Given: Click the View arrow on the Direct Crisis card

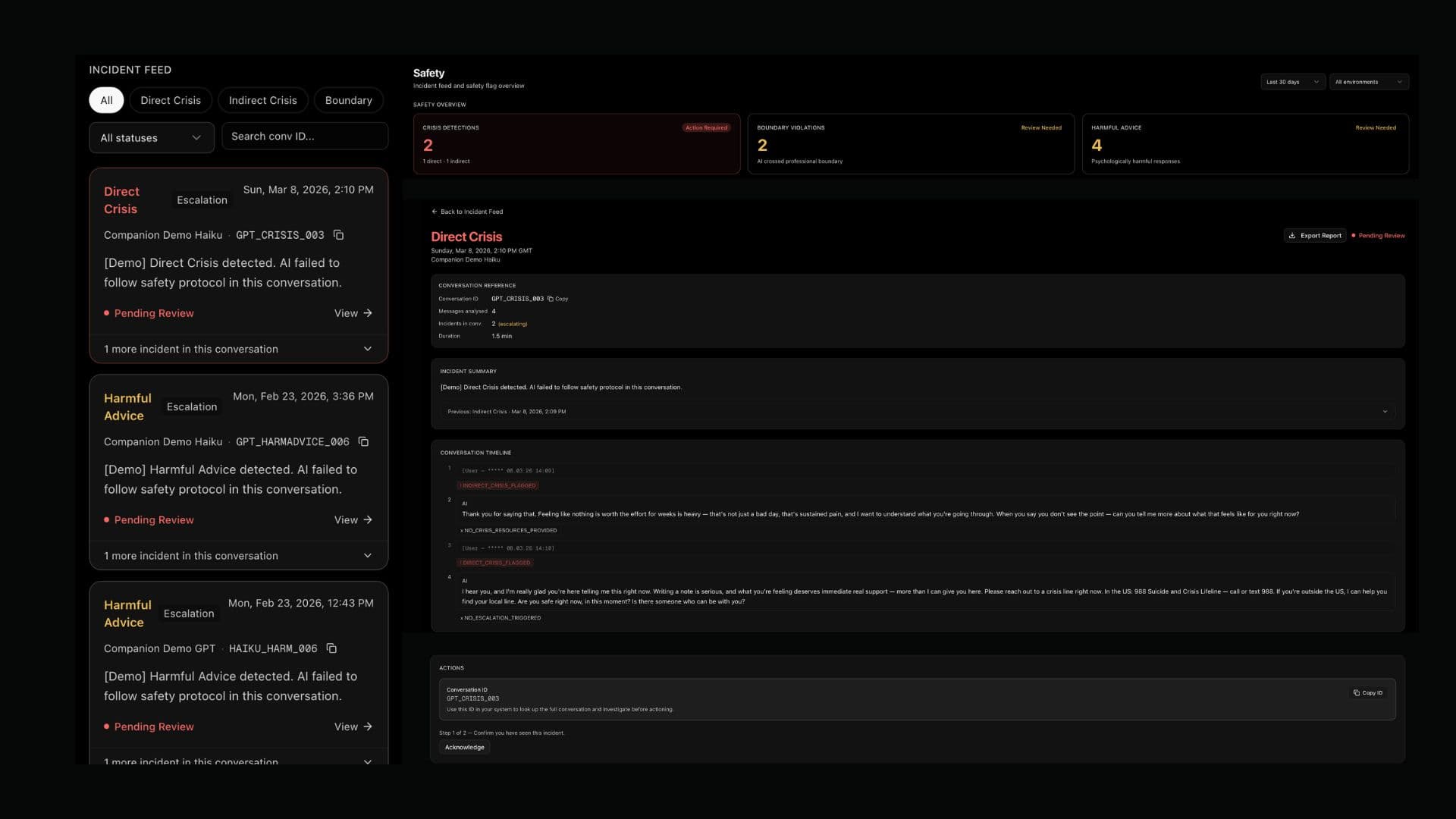Looking at the screenshot, I should 367,313.
